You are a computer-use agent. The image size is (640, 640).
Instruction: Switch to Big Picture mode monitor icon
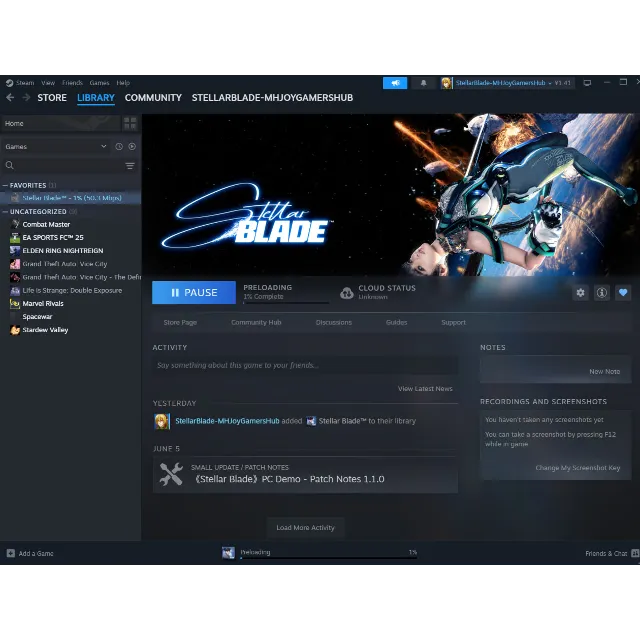[587, 83]
